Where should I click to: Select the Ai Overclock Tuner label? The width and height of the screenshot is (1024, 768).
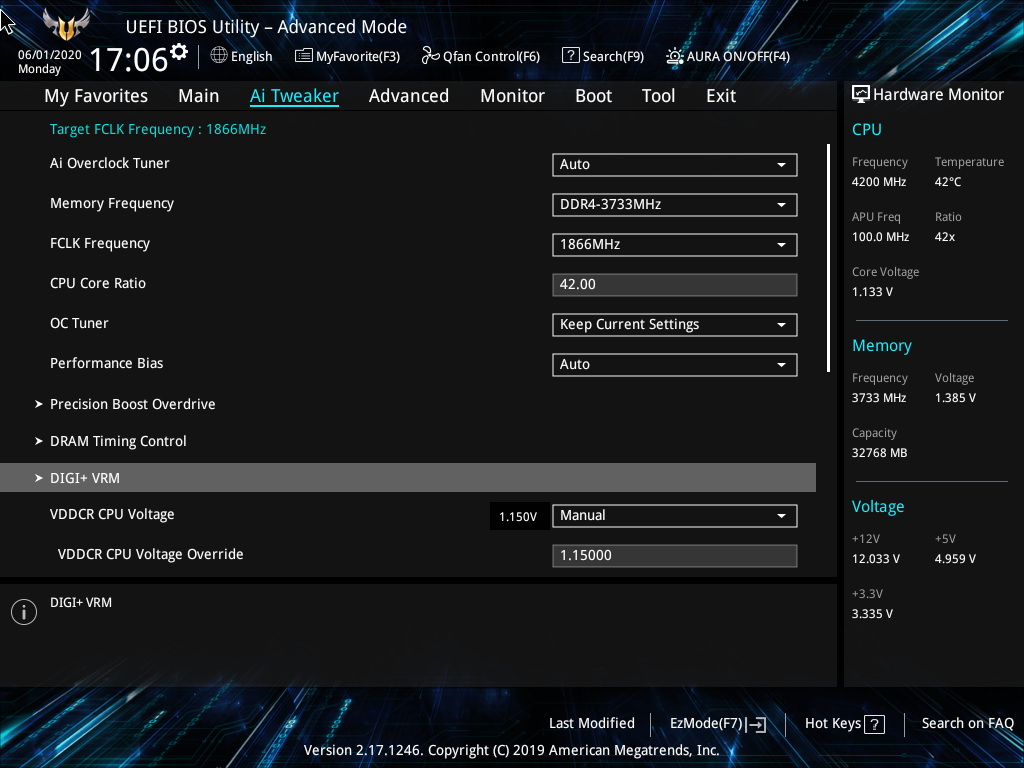tap(110, 163)
